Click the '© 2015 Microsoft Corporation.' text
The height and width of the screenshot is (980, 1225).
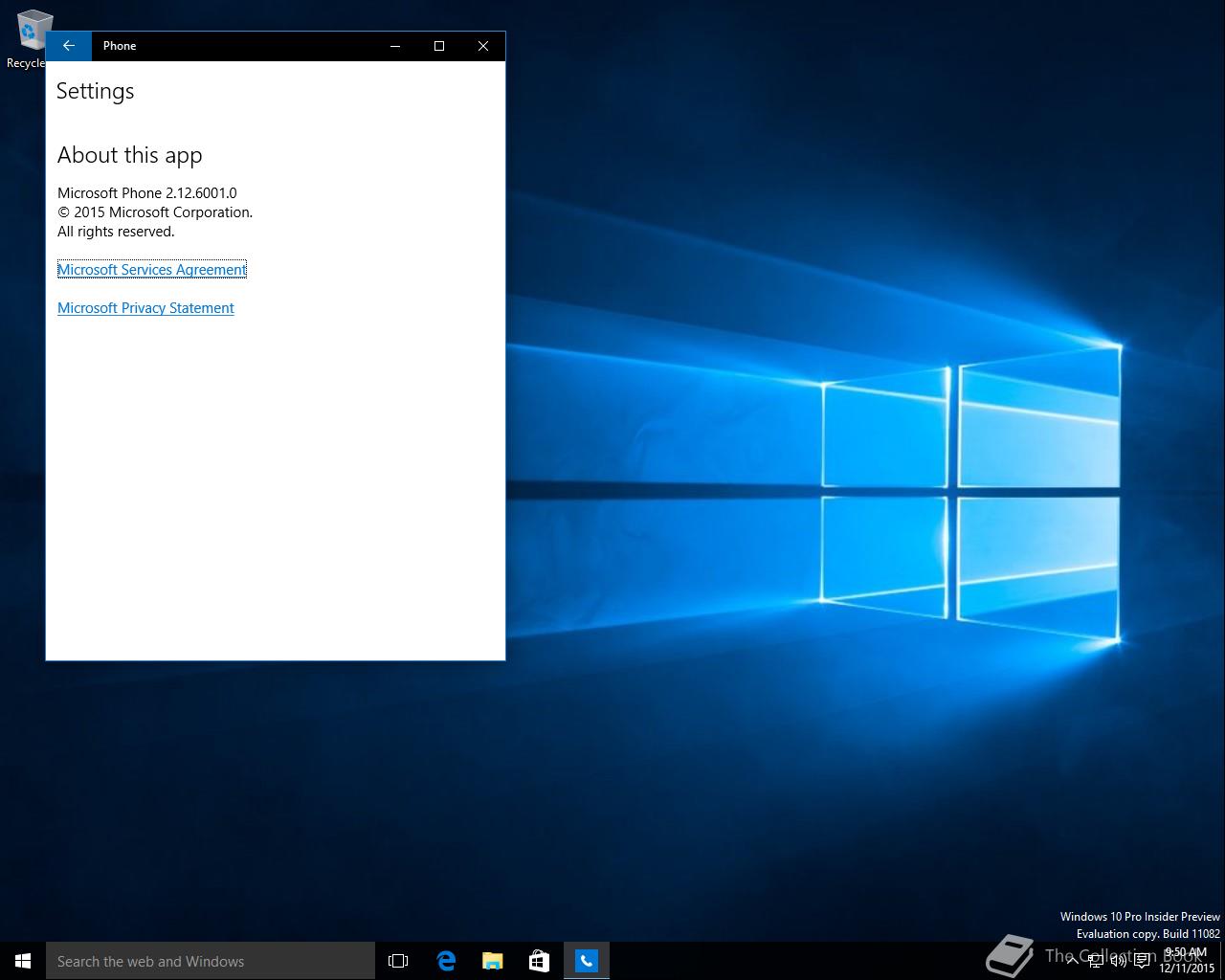coord(155,212)
